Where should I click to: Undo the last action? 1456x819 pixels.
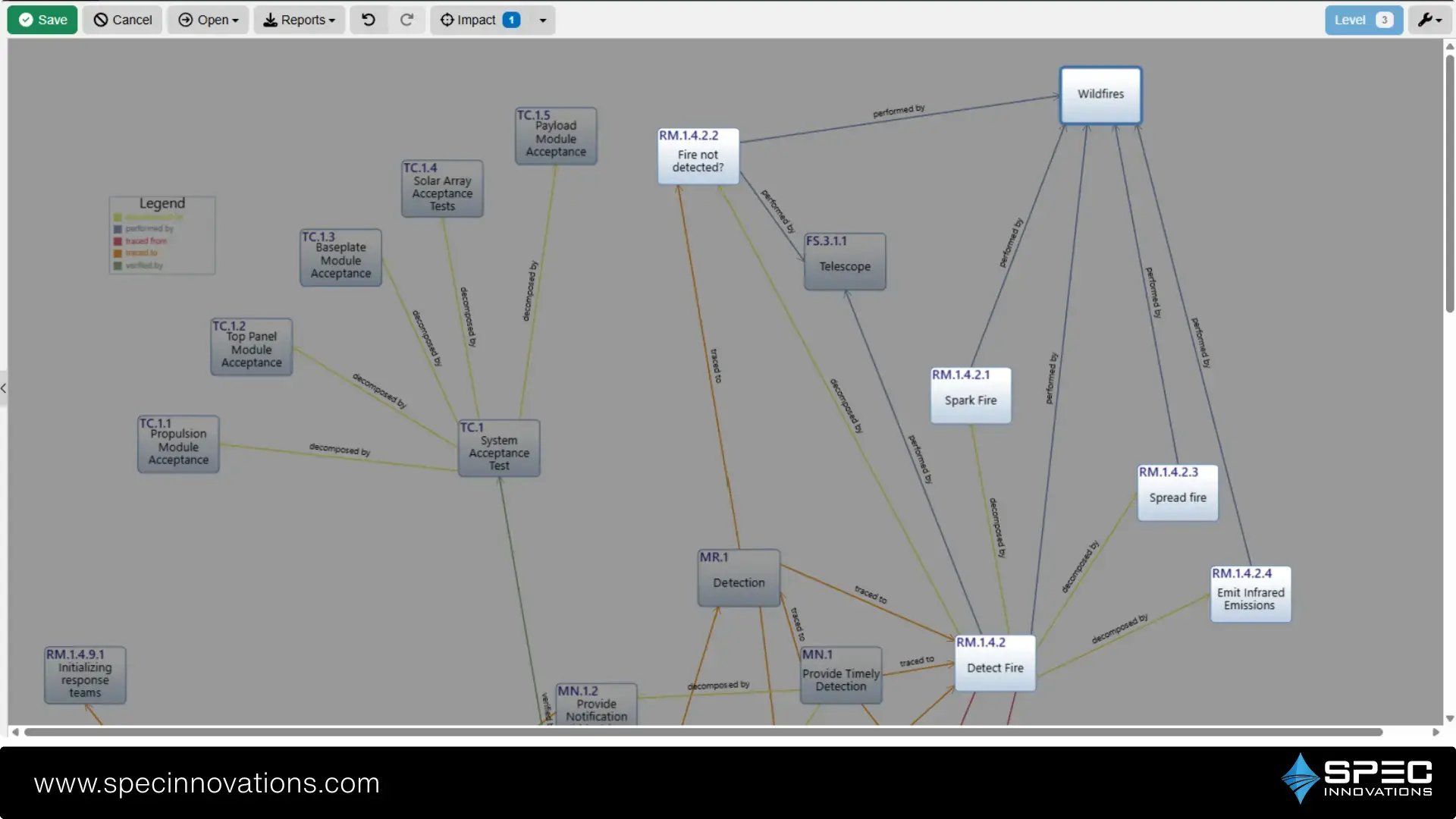[x=369, y=20]
